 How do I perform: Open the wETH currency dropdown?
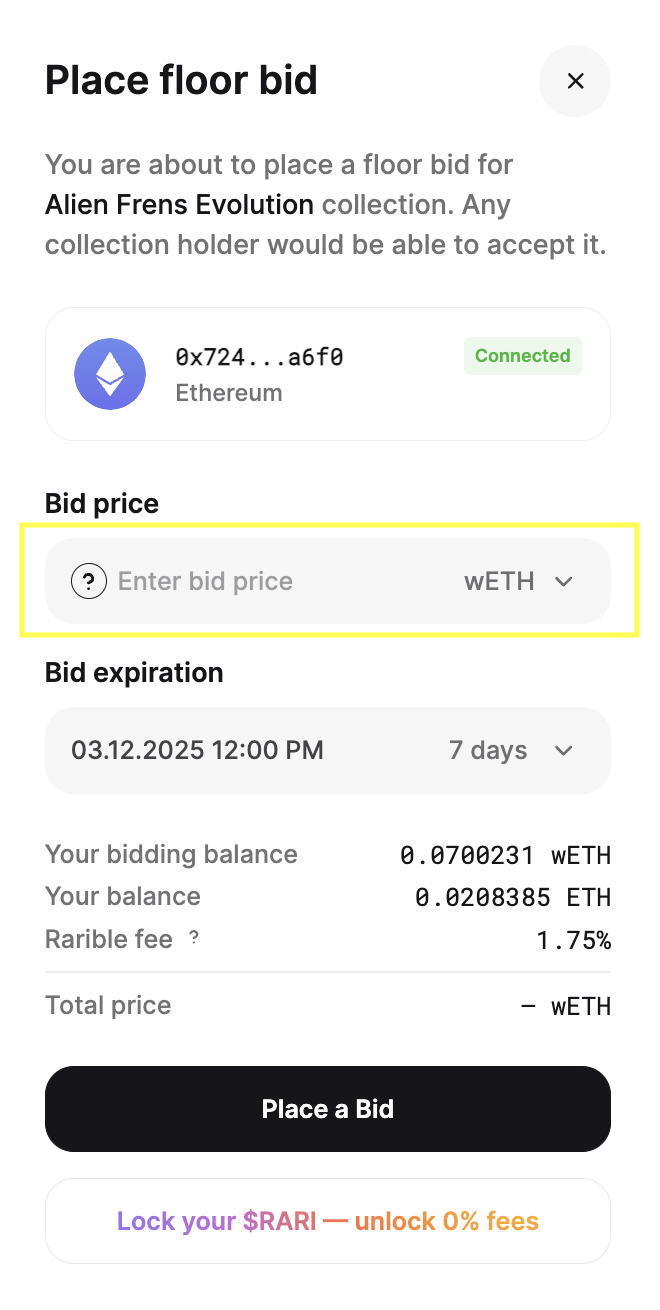pyautogui.click(x=519, y=581)
